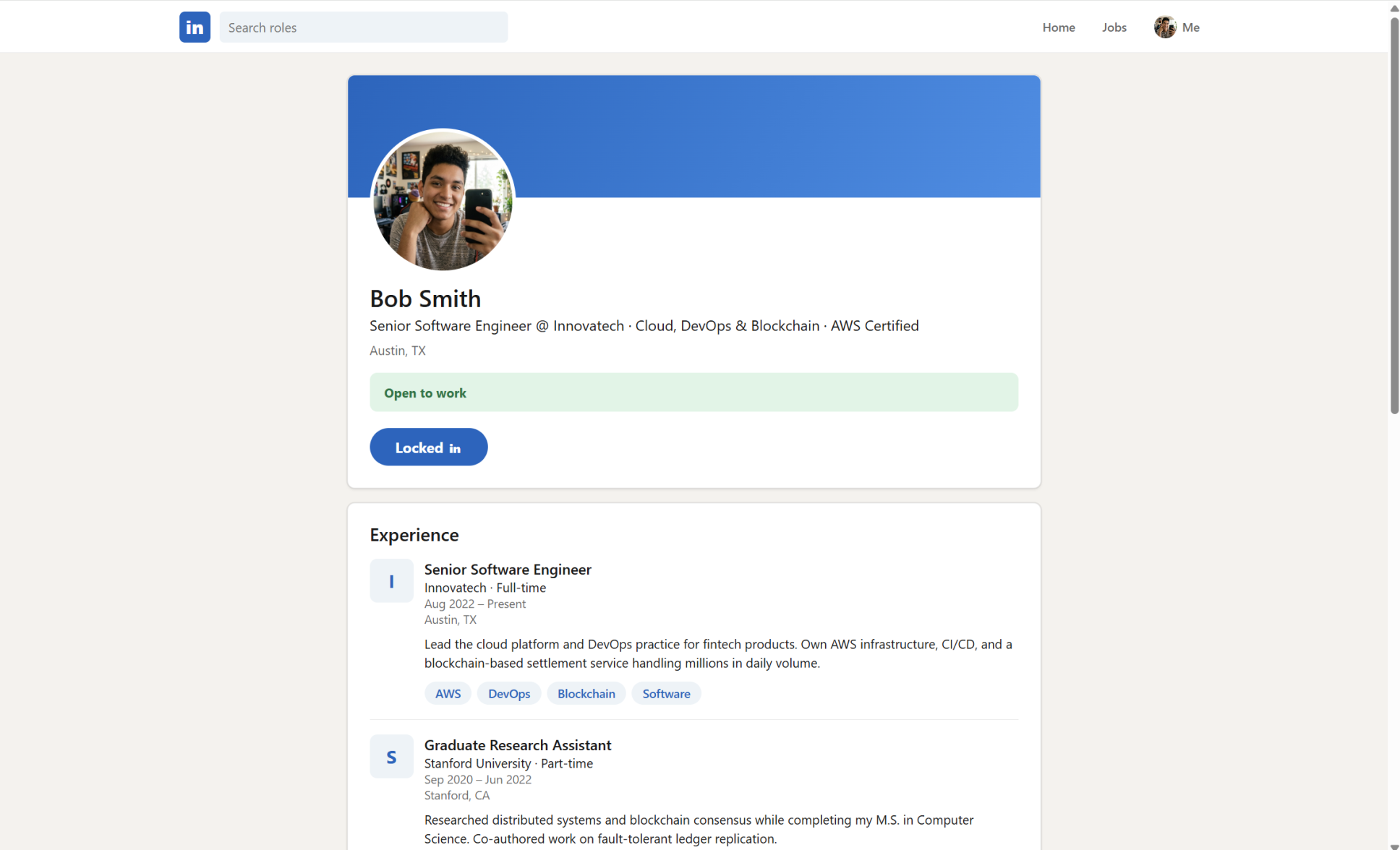1400x850 pixels.
Task: Click the scrollbar up arrow
Action: [x=1394, y=7]
